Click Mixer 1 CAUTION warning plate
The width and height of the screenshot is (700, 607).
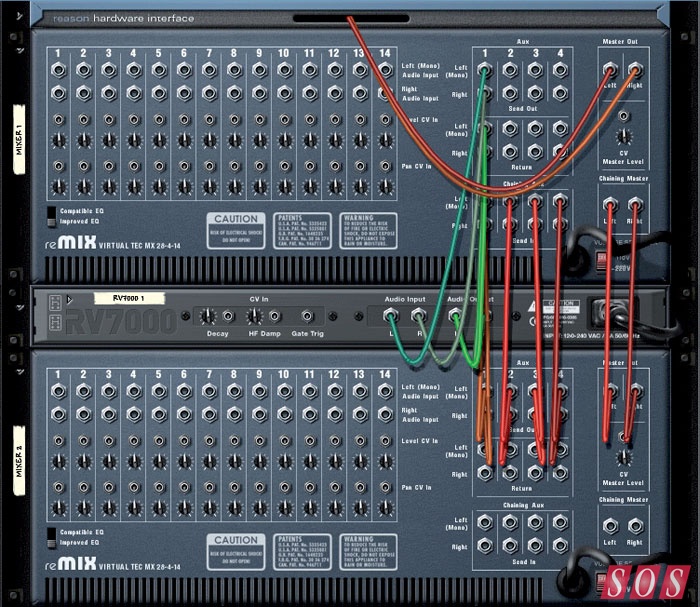coord(236,231)
